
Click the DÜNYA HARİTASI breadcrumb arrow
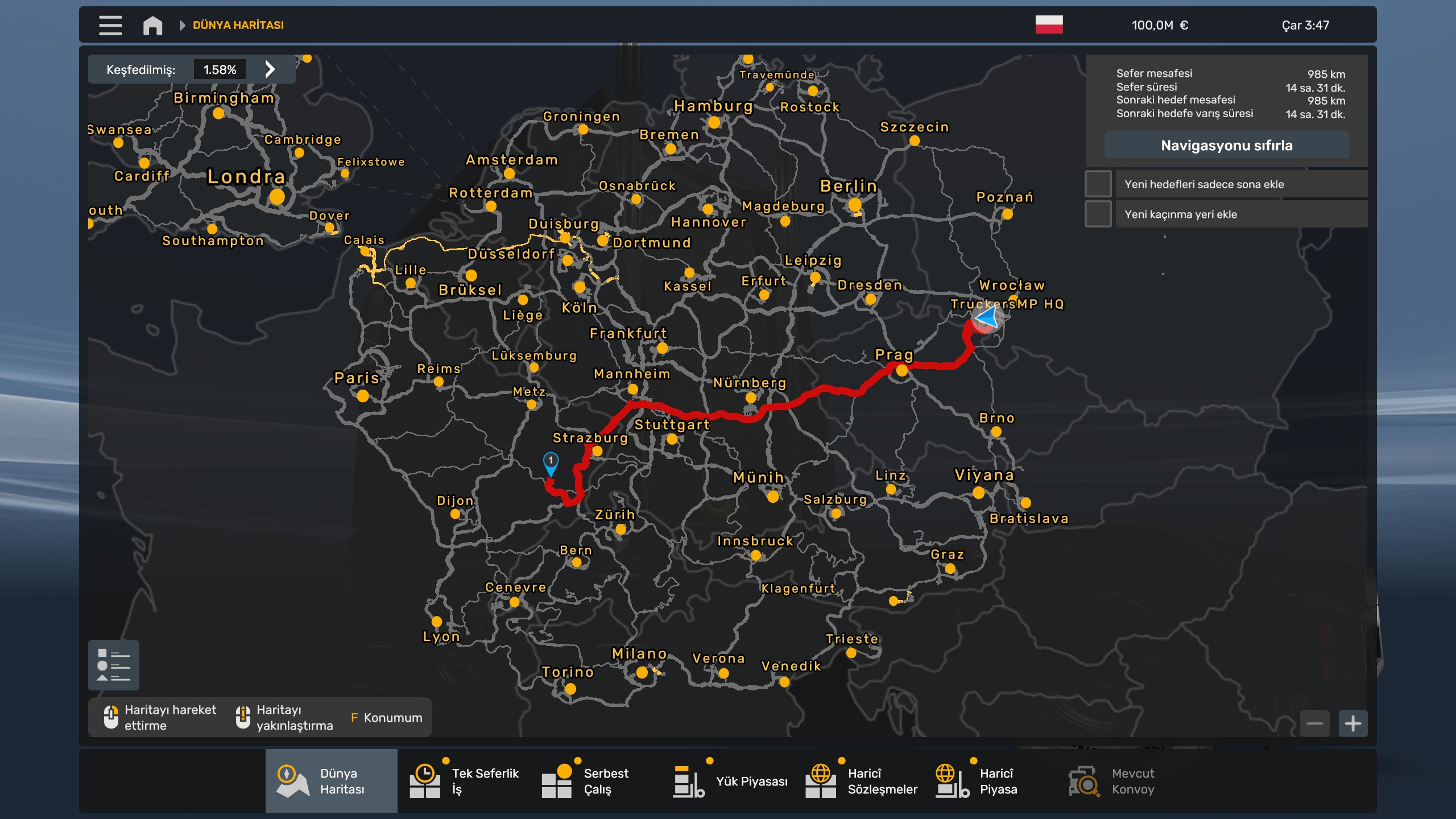pos(183,25)
